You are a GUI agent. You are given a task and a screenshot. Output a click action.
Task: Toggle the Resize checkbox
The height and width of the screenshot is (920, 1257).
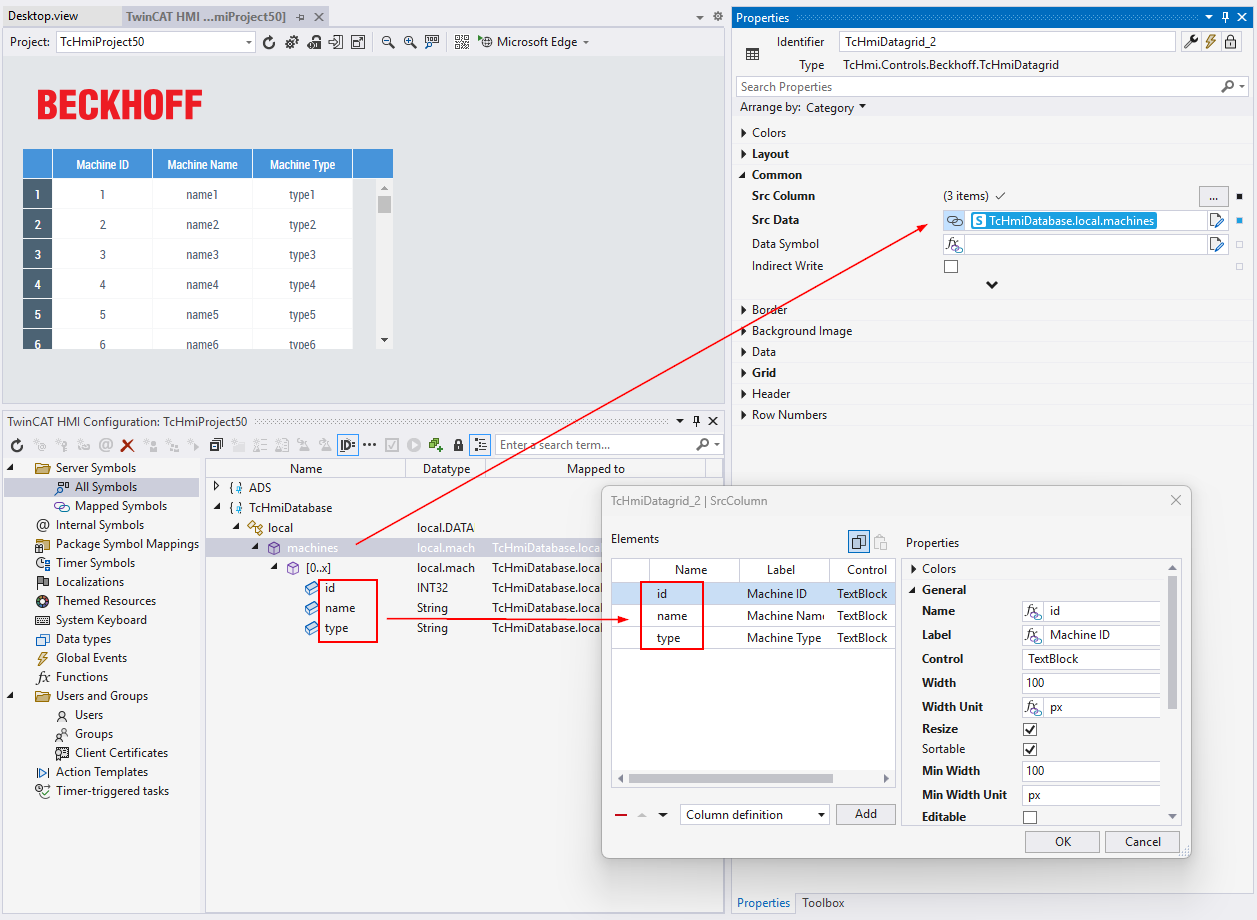click(1030, 729)
